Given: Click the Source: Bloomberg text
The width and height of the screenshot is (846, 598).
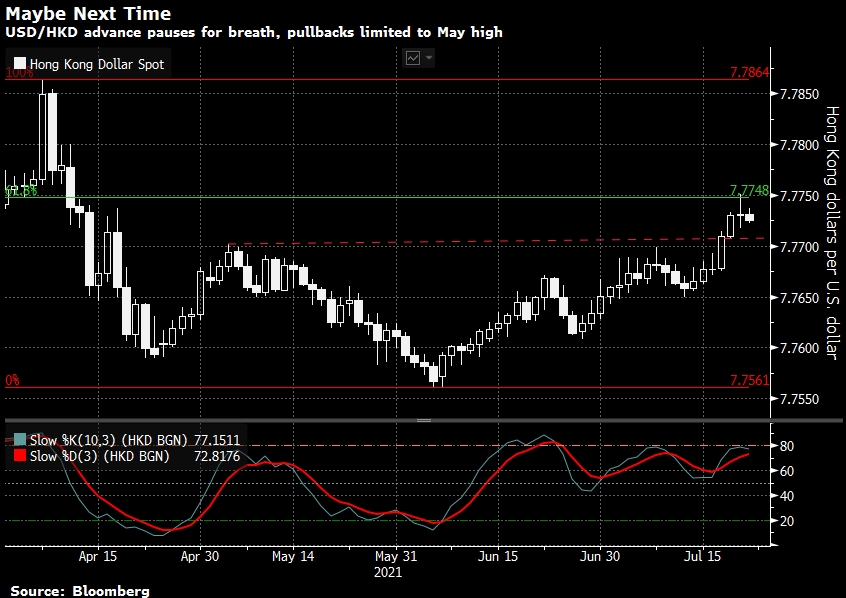Looking at the screenshot, I should click(x=80, y=590).
